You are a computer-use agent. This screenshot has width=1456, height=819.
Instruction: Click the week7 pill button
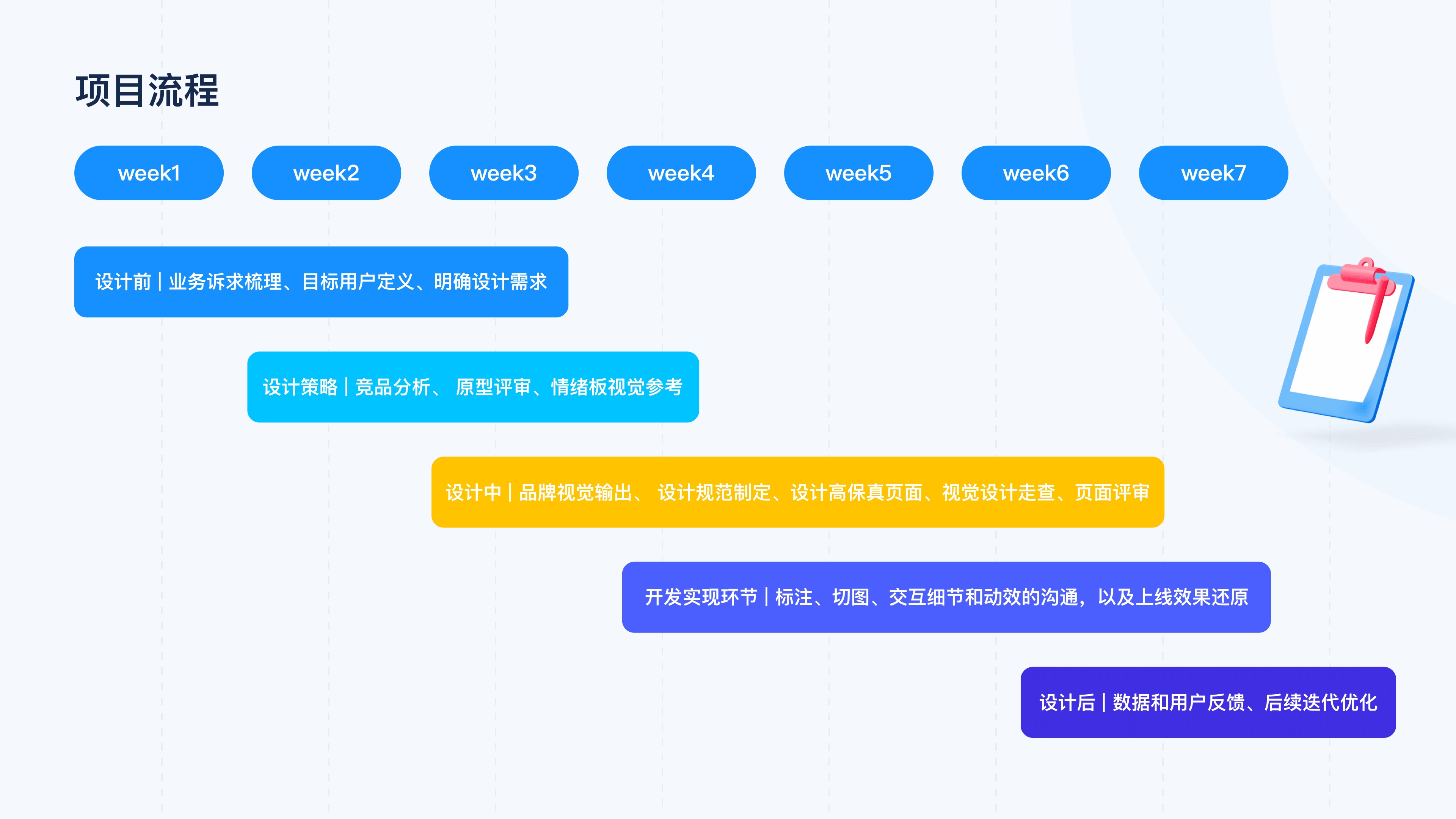pos(1213,173)
